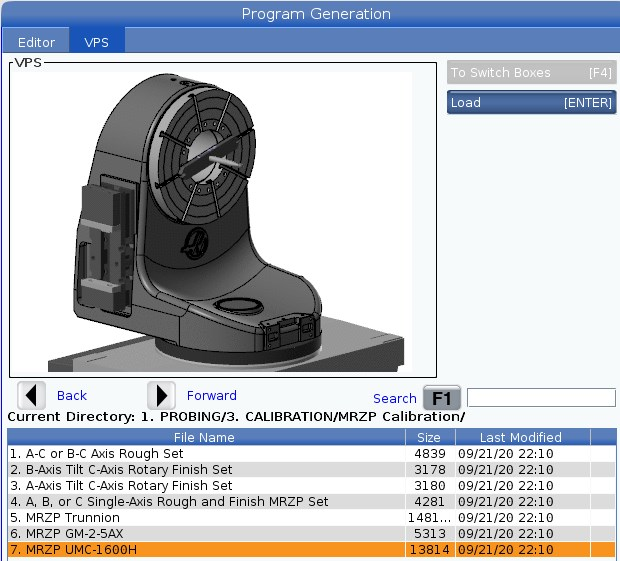Click size value 13814
620x561 pixels.
click(x=429, y=550)
